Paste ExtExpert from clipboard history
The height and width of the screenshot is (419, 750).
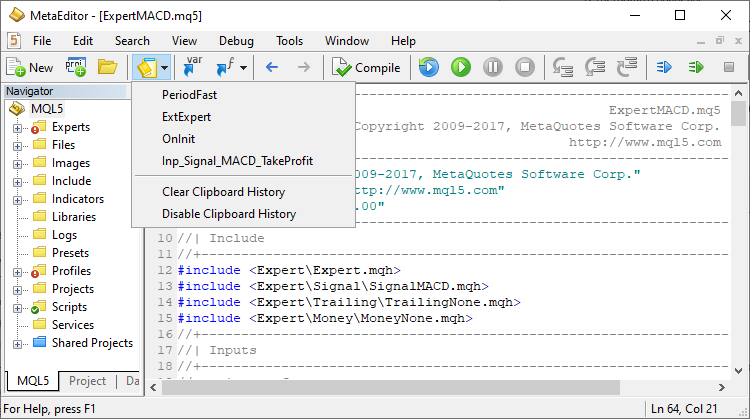point(243,117)
